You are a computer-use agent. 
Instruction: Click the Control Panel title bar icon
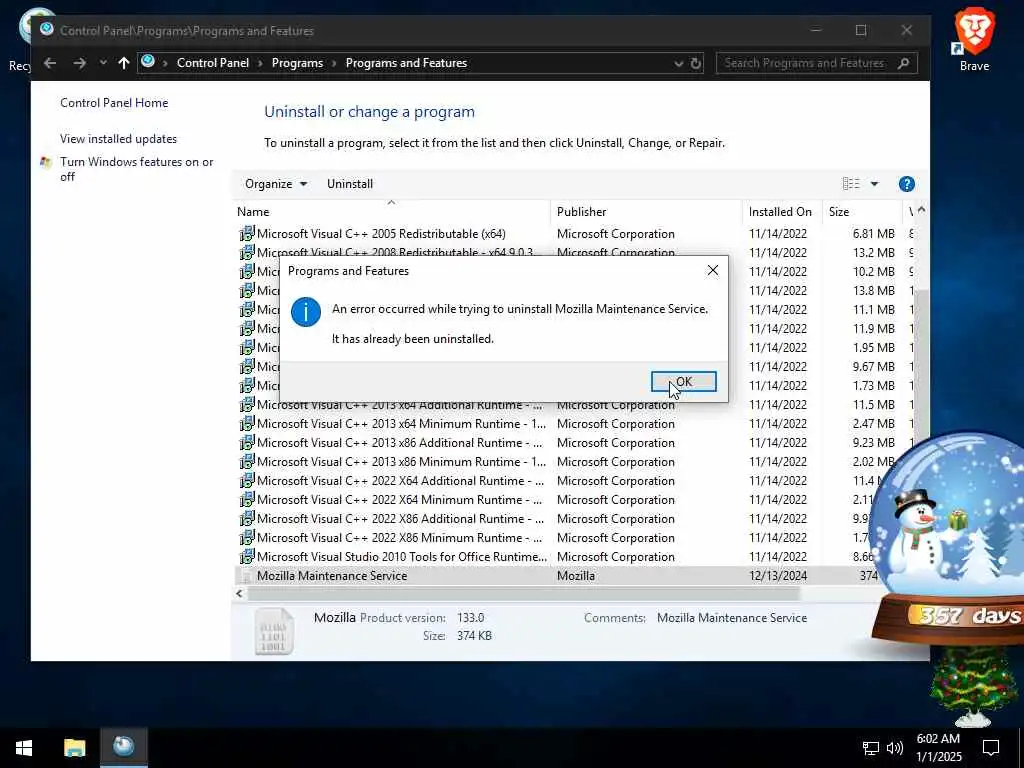(46, 29)
